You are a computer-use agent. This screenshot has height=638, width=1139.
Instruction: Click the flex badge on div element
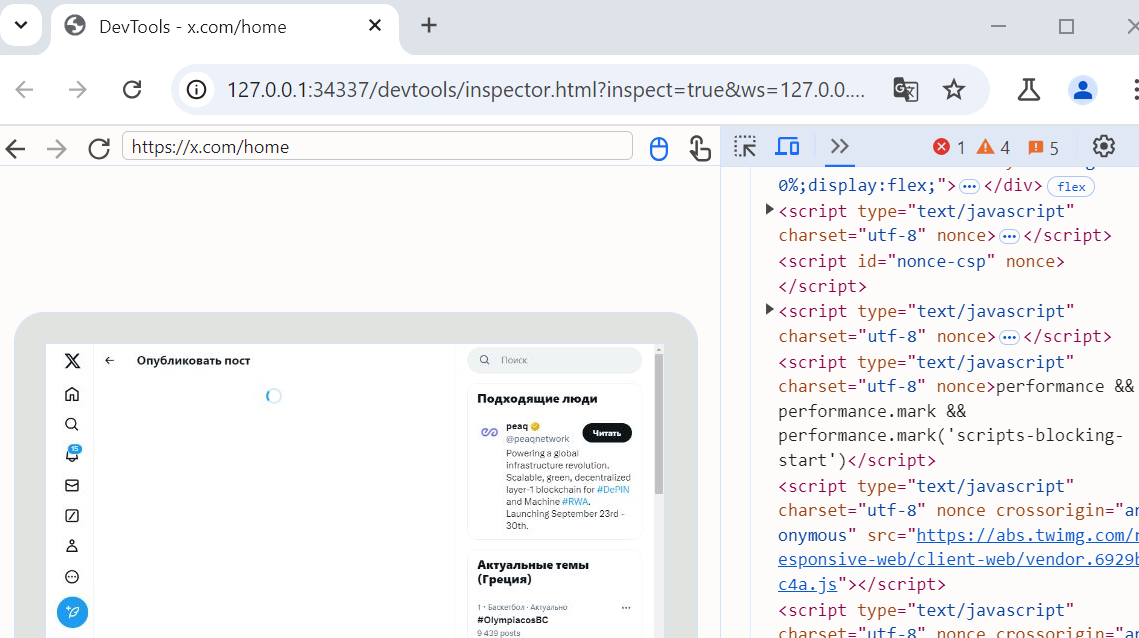pyautogui.click(x=1071, y=186)
